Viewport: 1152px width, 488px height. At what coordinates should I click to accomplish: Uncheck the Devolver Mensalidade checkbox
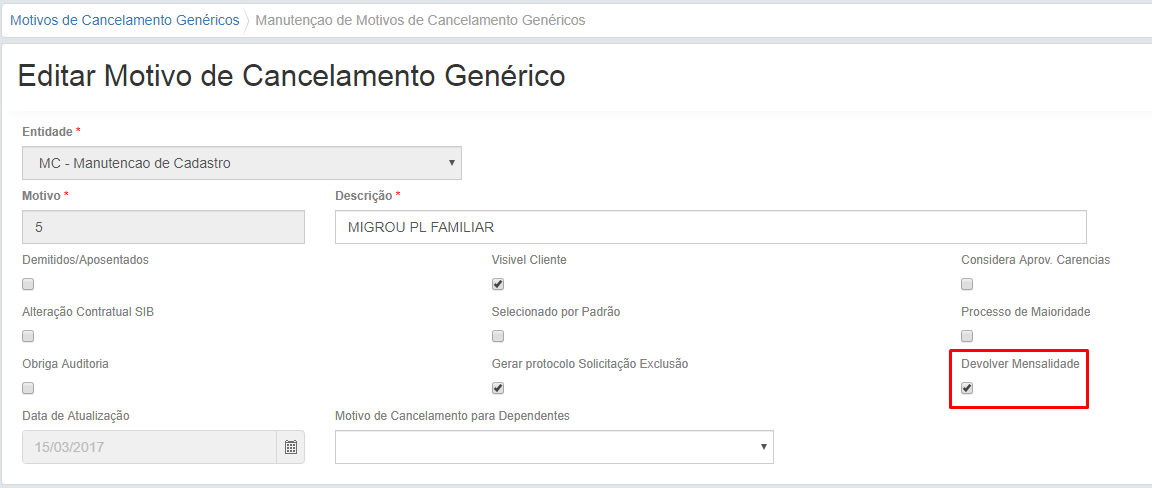(x=967, y=388)
